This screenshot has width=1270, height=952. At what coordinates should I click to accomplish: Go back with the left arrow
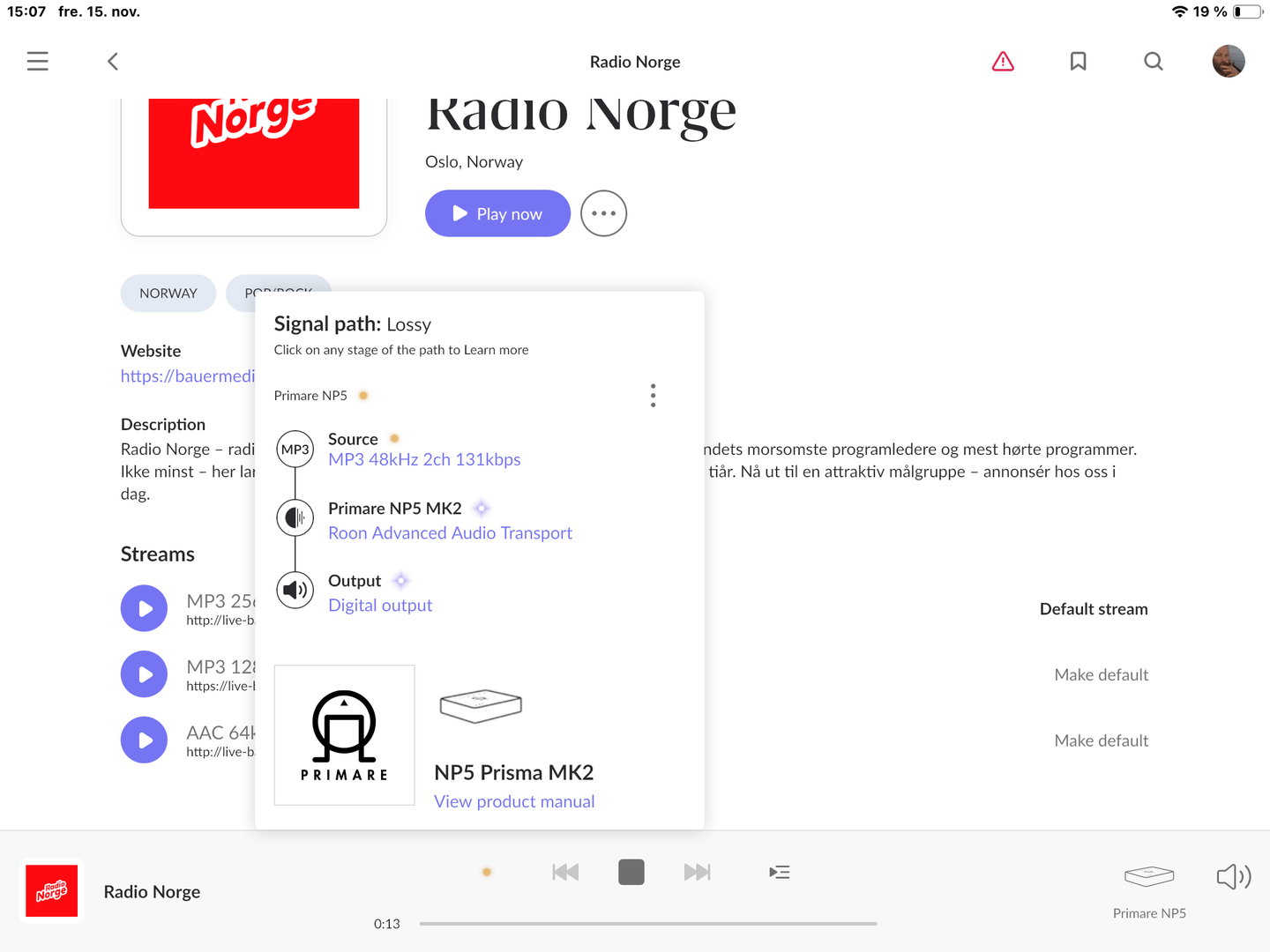click(x=113, y=62)
